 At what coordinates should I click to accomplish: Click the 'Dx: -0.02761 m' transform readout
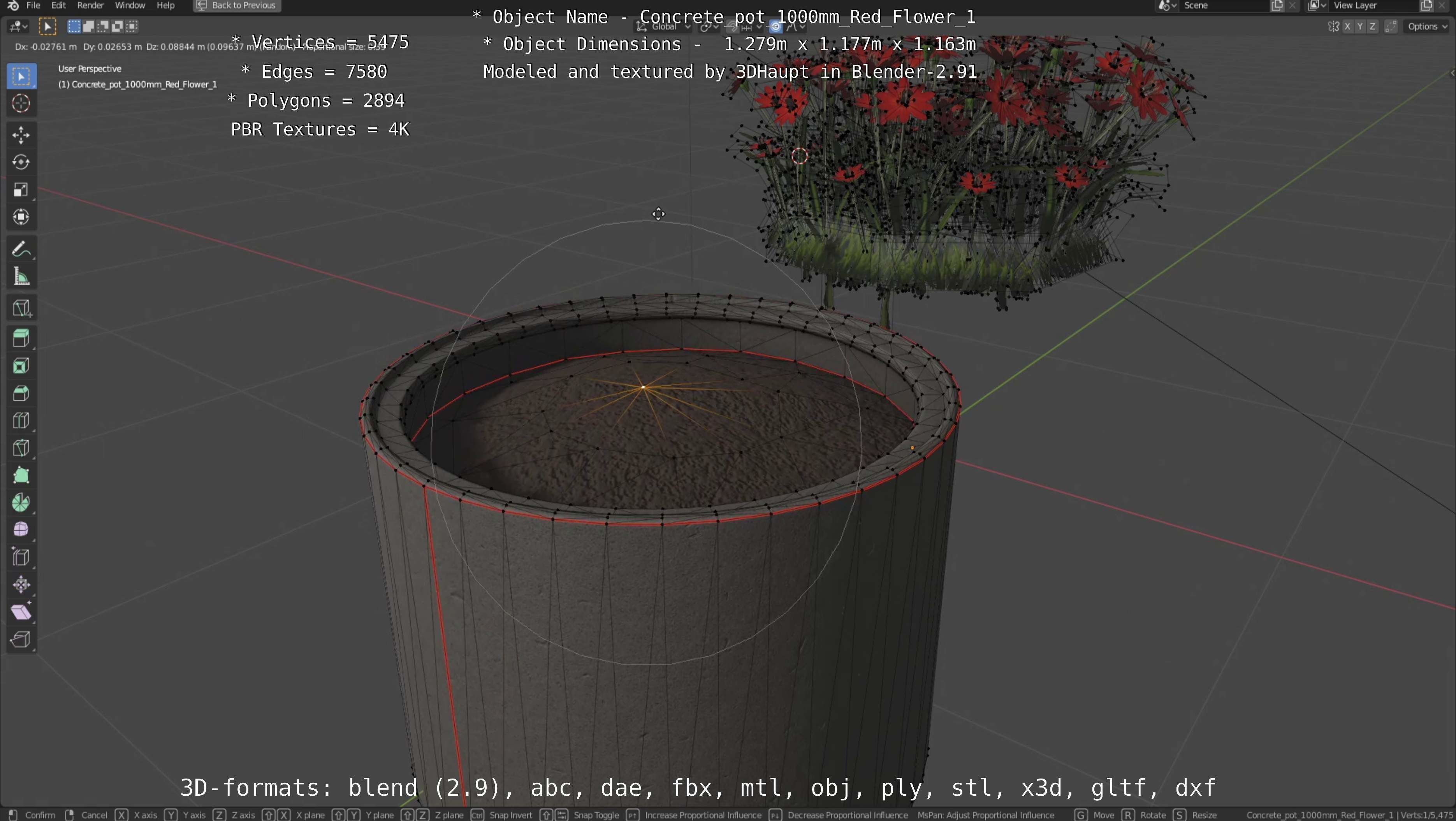(x=46, y=46)
